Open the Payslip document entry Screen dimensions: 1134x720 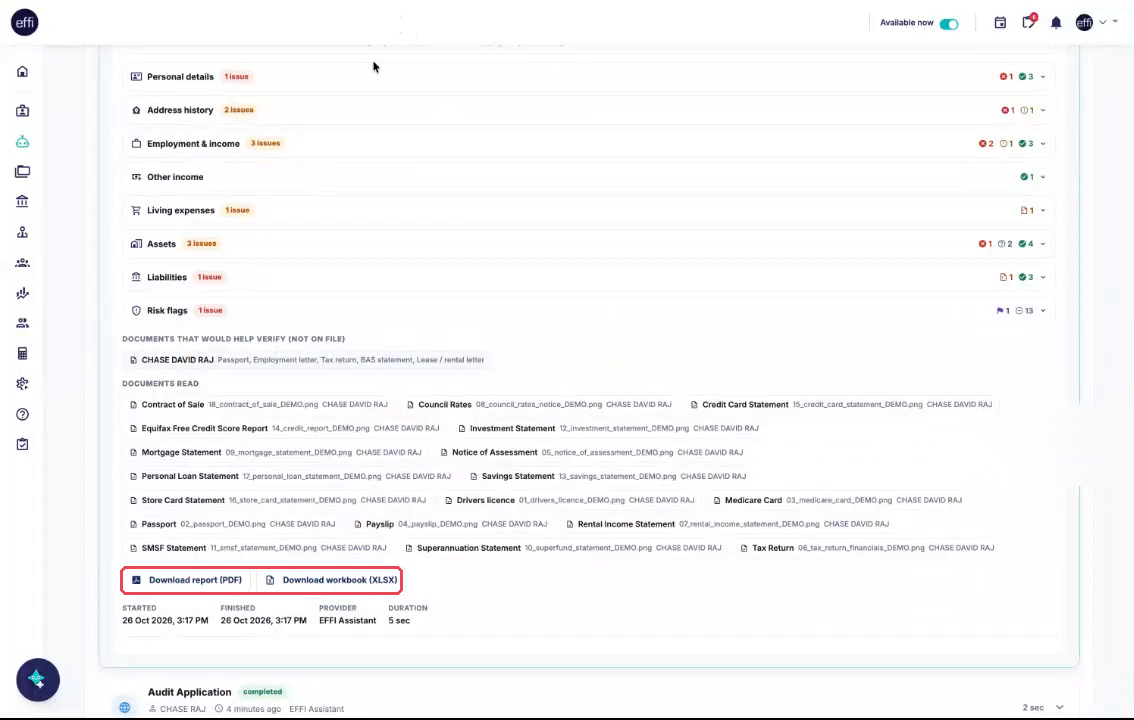(x=451, y=524)
